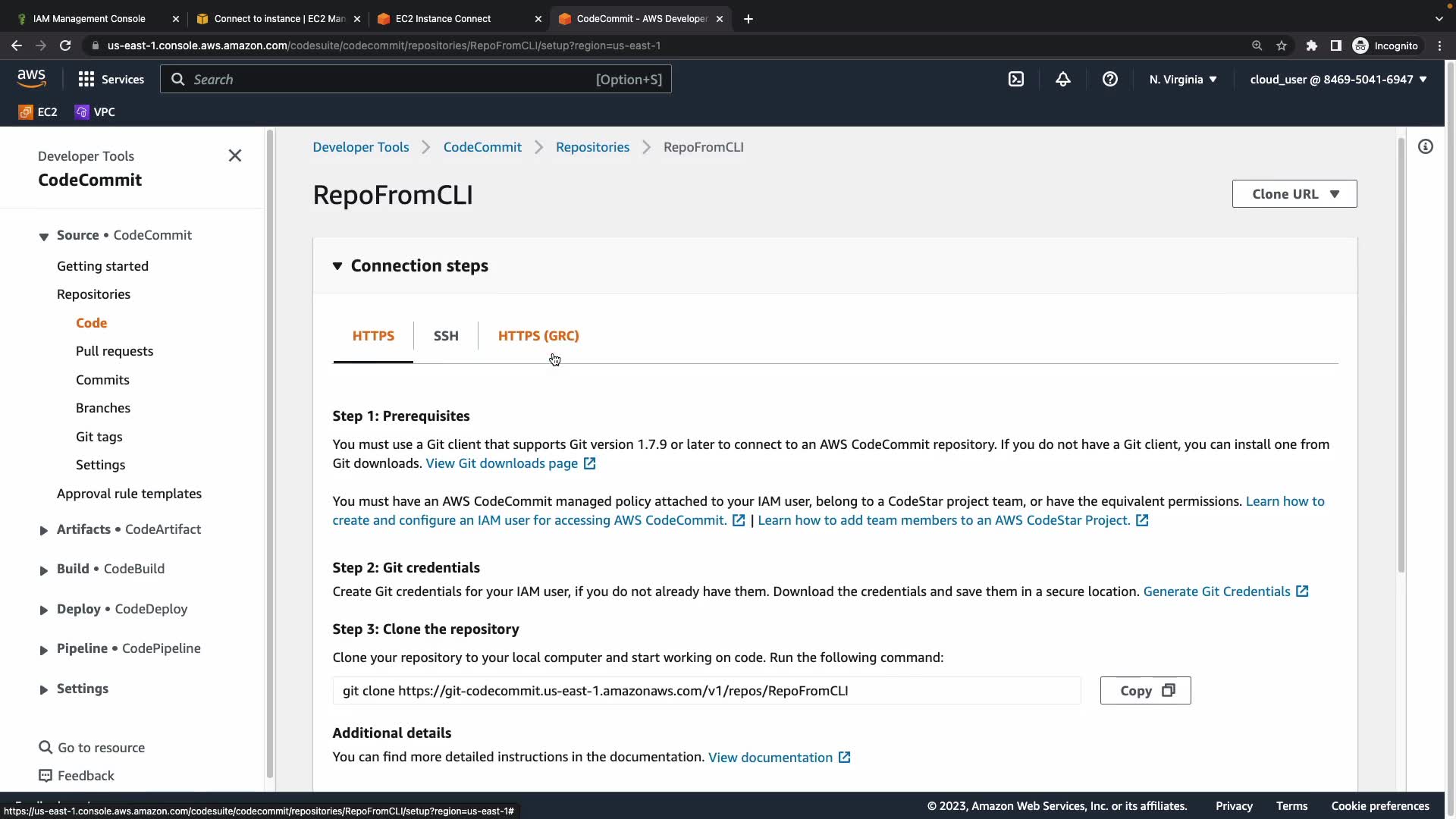This screenshot has width=1456, height=819.
Task: Click the AWS logo home icon
Action: 31,79
